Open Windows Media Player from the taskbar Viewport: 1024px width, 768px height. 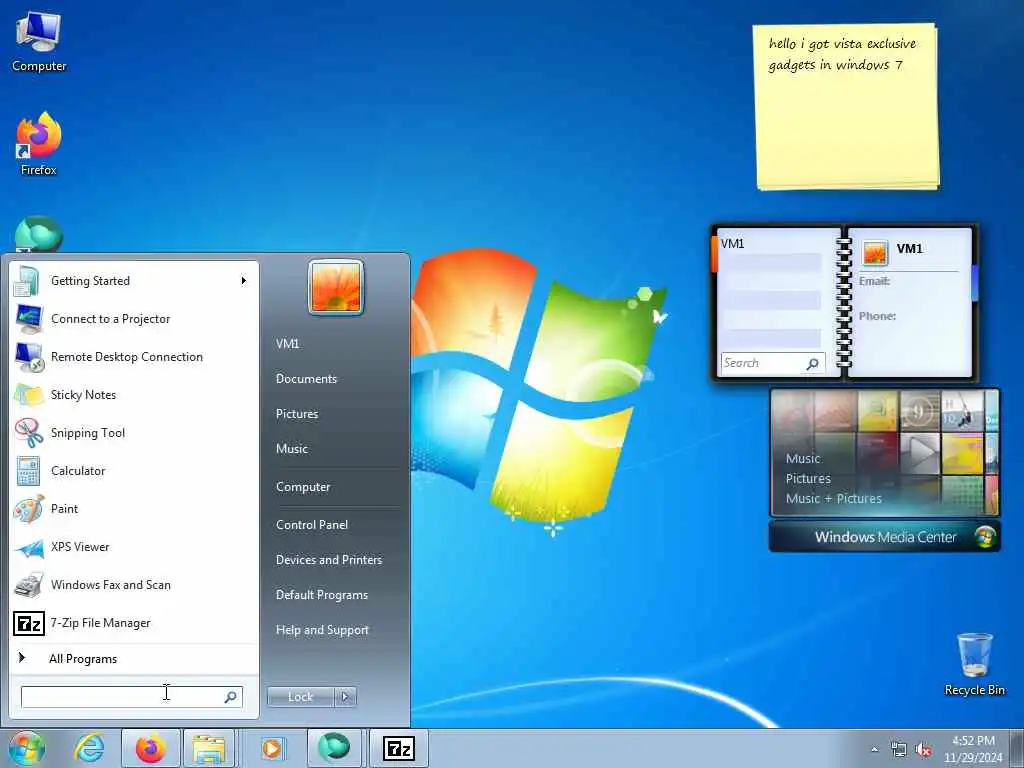point(272,748)
